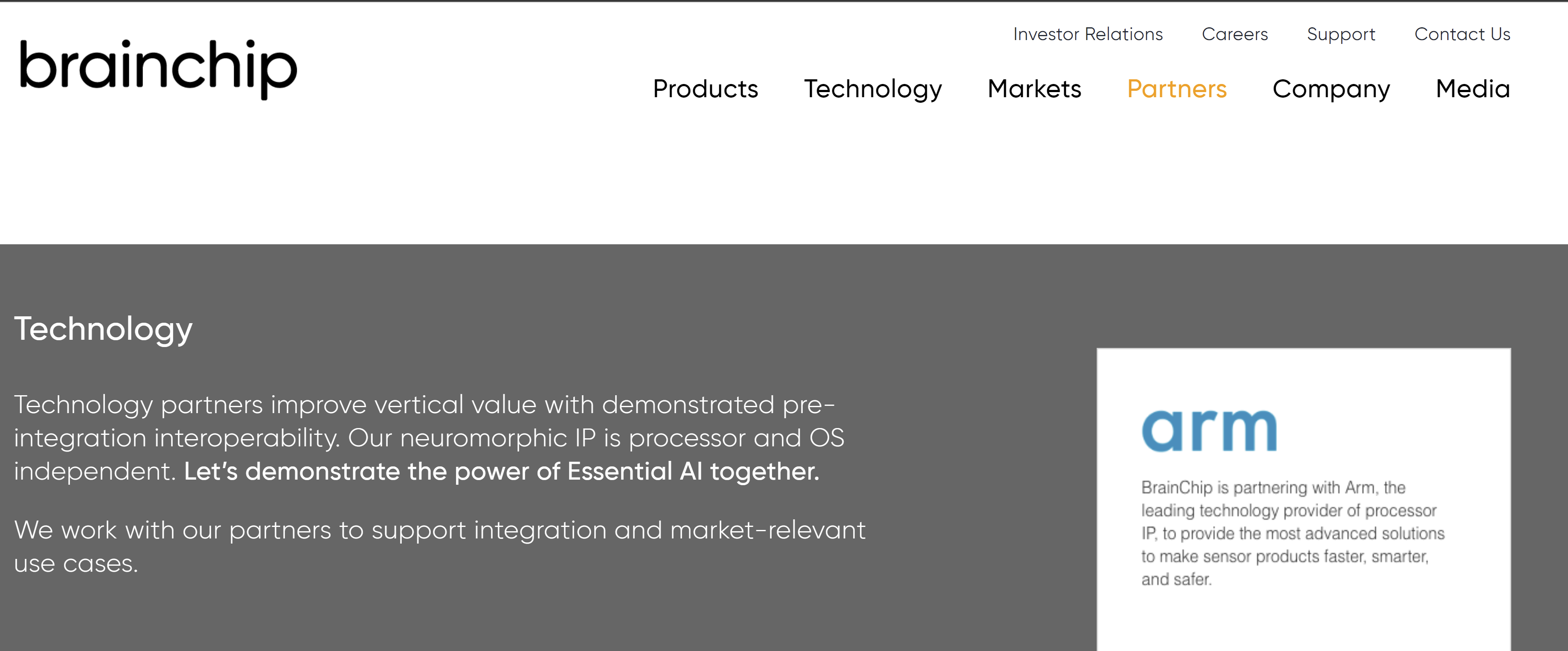Click the 'use cases.' text

click(x=76, y=564)
